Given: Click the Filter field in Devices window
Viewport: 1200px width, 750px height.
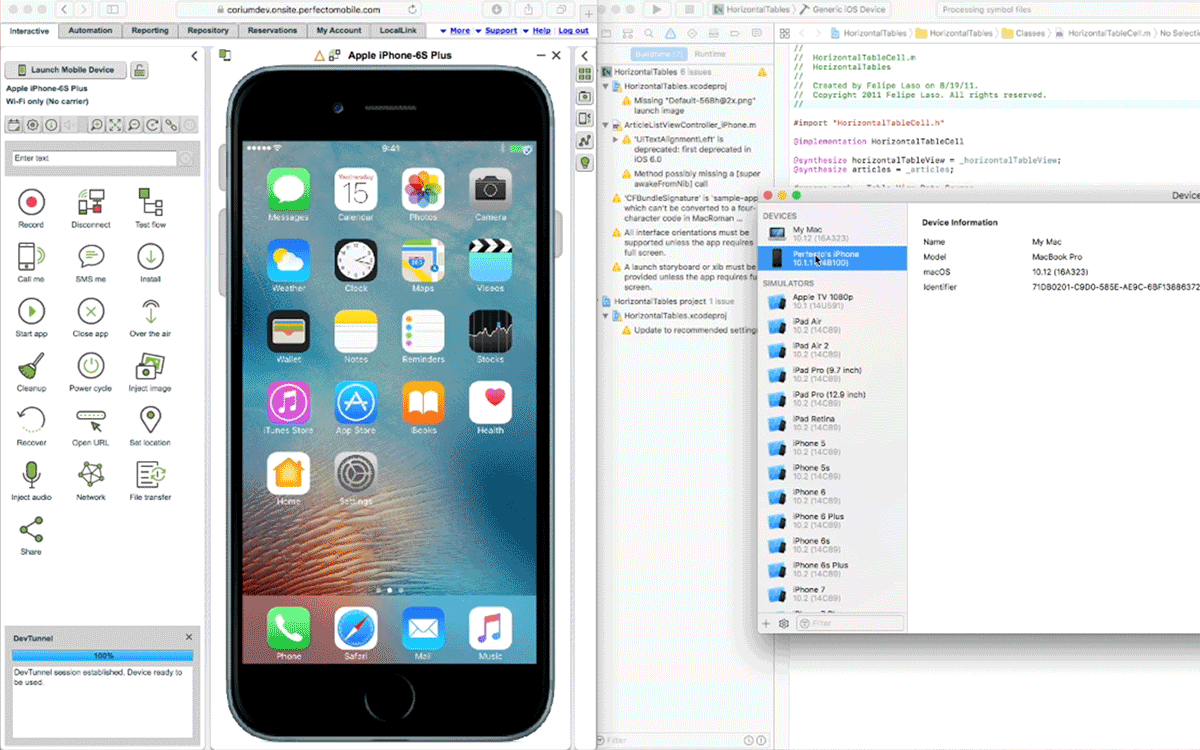Looking at the screenshot, I should click(850, 623).
